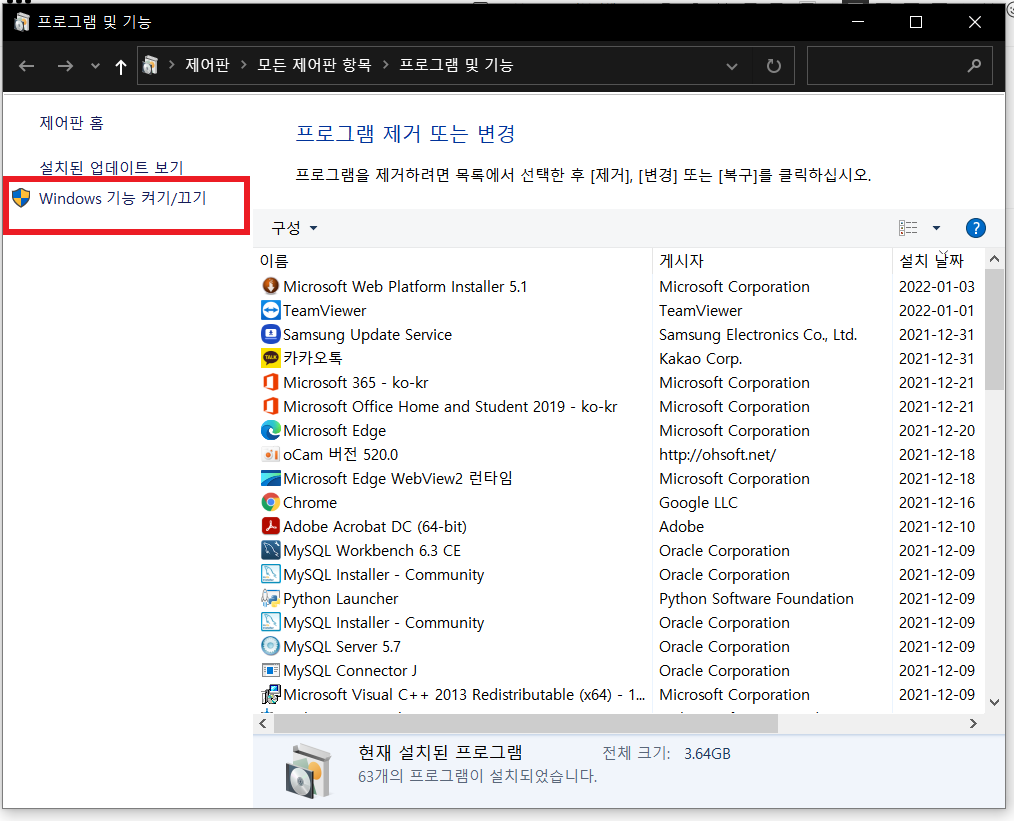
Task: Click the Control Panel address bar icon
Action: (151, 65)
